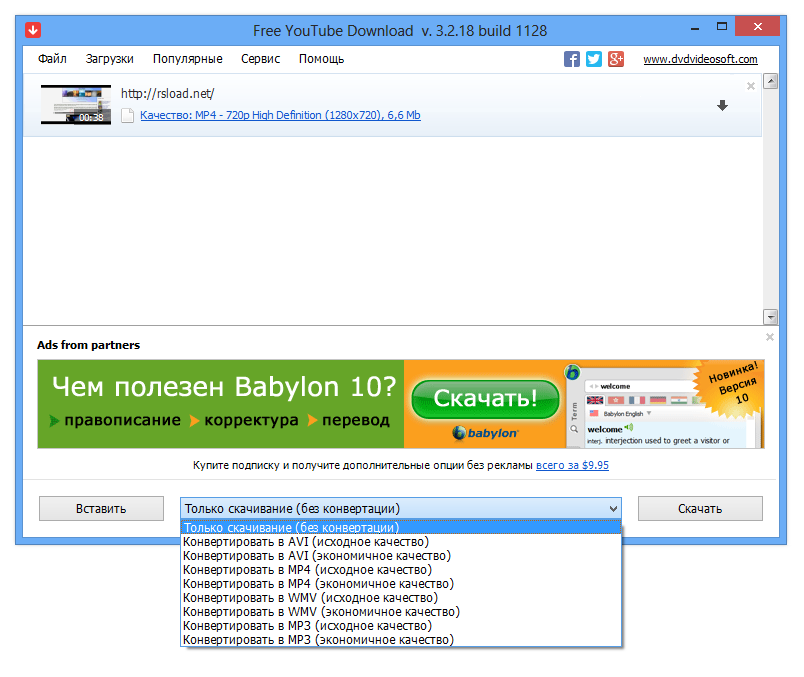The height and width of the screenshot is (677, 804).
Task: Select Конвертировать в MP3 (исходное качество)
Action: click(x=401, y=626)
